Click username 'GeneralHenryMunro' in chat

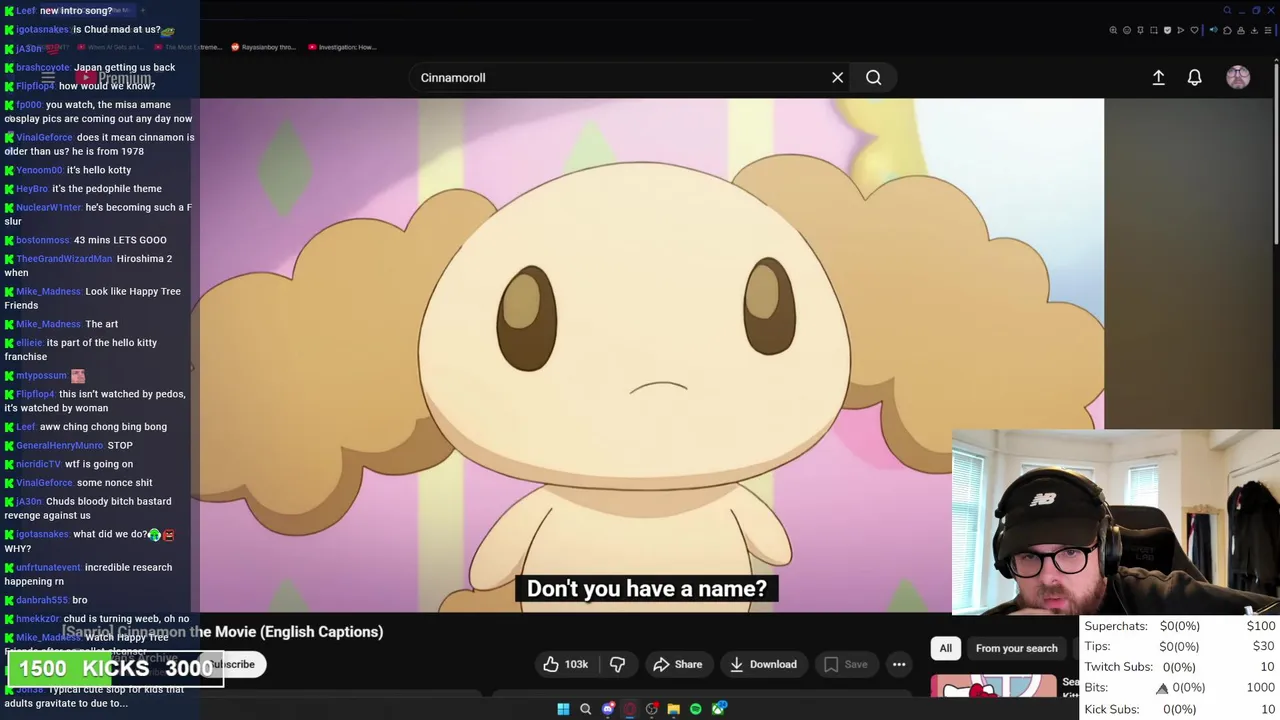click(x=59, y=445)
